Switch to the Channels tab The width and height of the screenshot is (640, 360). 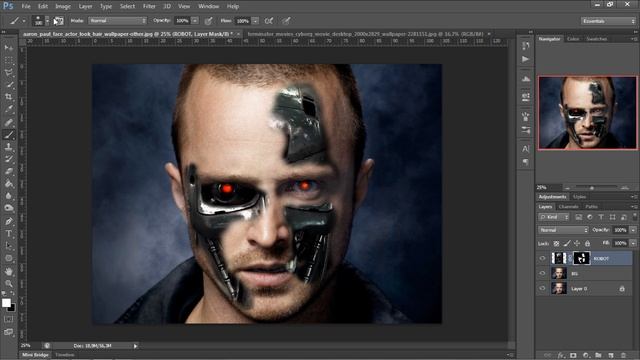[568, 207]
